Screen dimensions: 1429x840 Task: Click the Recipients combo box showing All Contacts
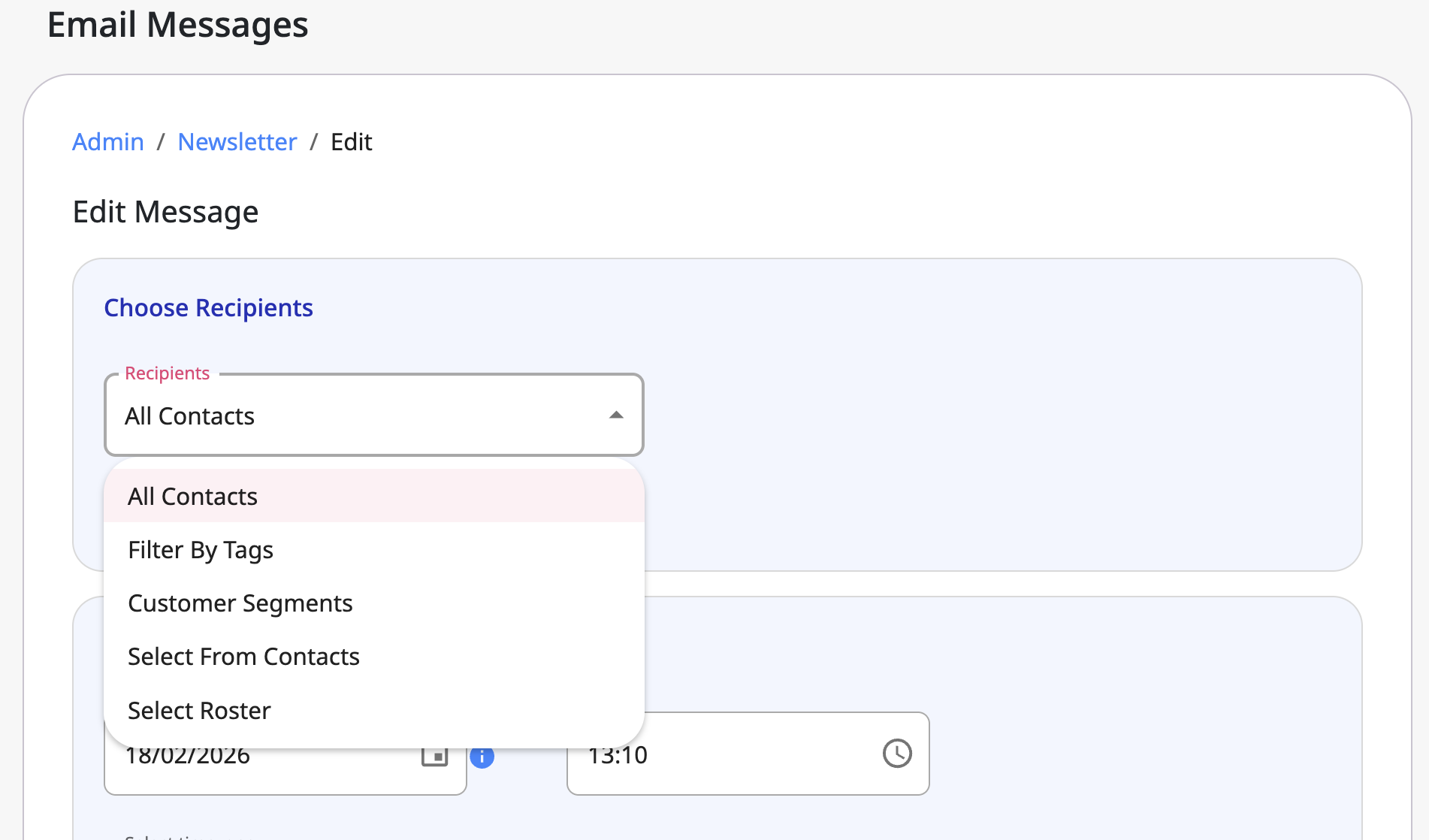374,415
